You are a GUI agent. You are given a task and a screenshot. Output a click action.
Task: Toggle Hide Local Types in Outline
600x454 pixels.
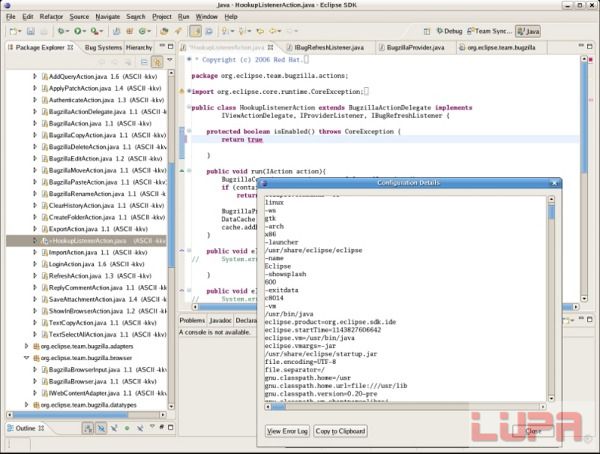tap(140, 428)
